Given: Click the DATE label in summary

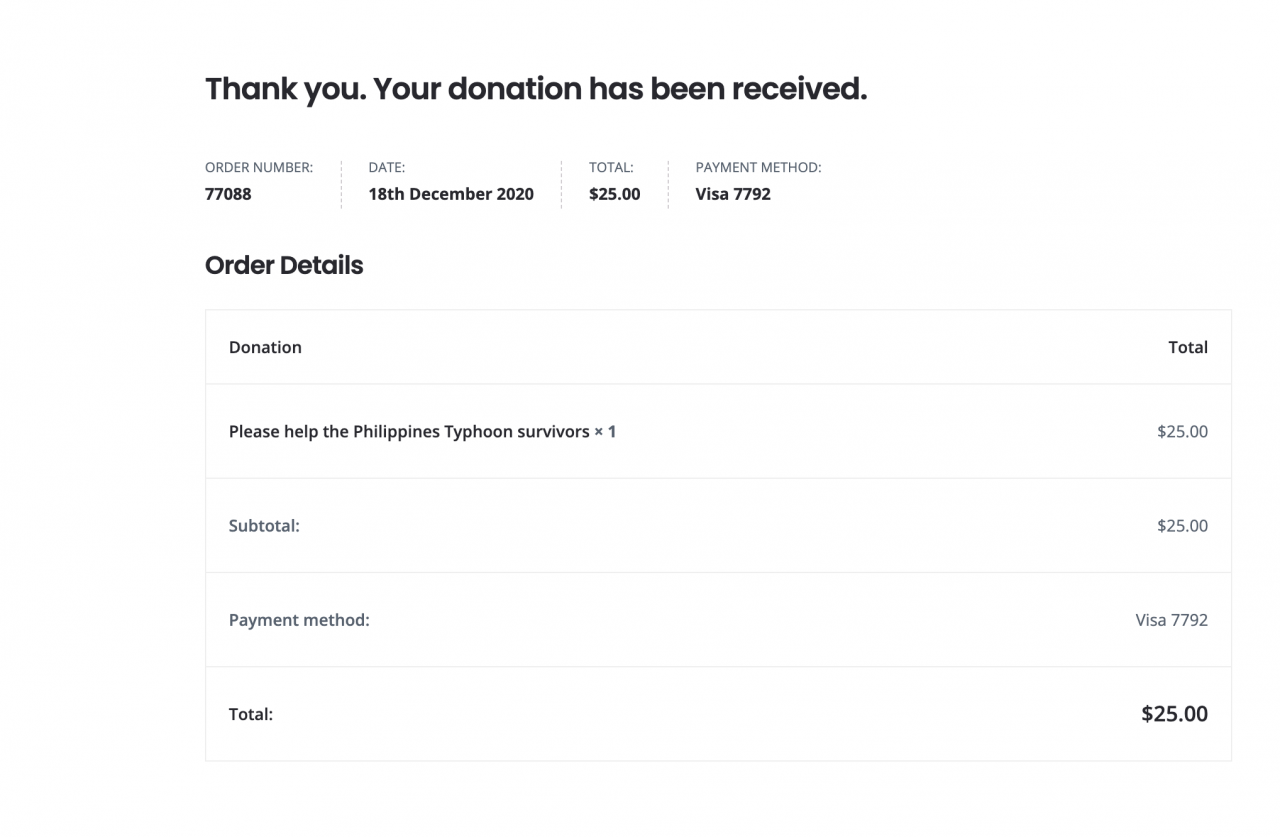Looking at the screenshot, I should tap(386, 168).
